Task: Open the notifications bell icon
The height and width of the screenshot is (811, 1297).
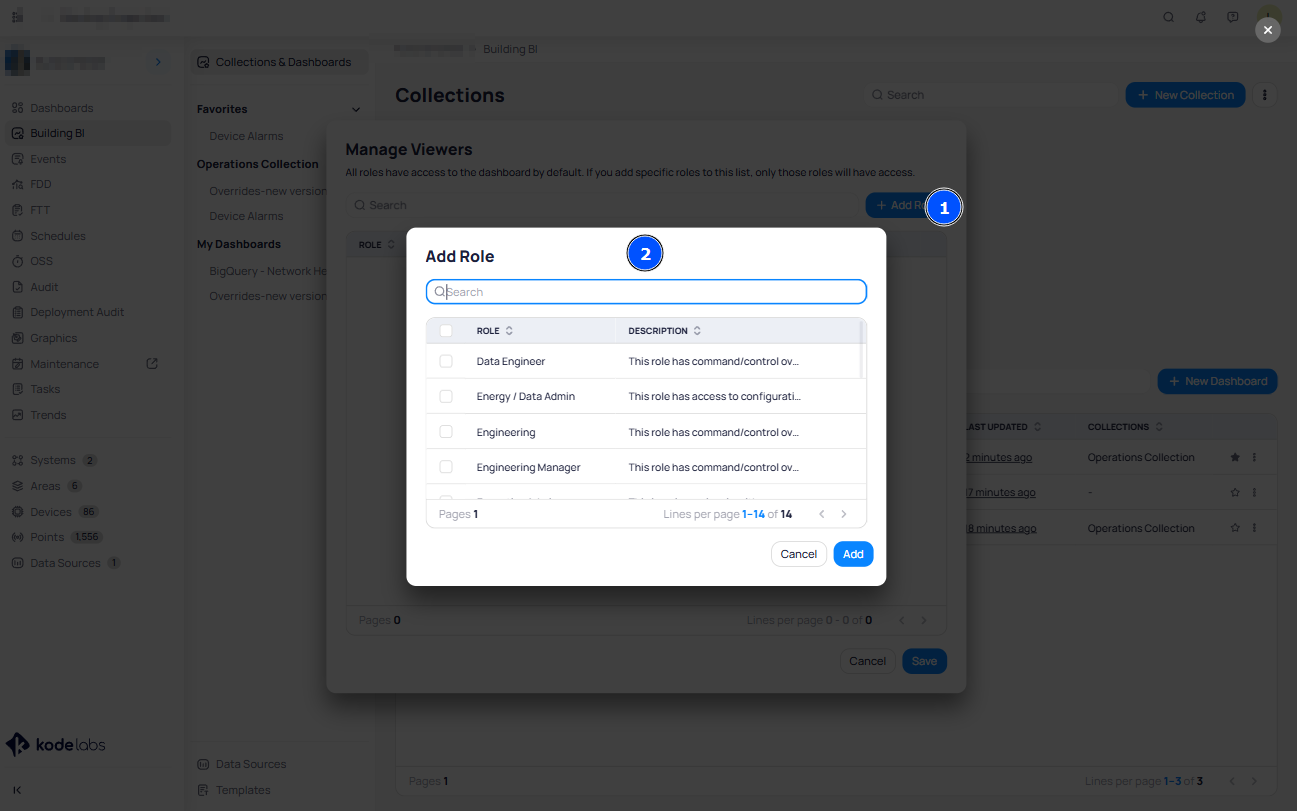Action: point(1200,17)
